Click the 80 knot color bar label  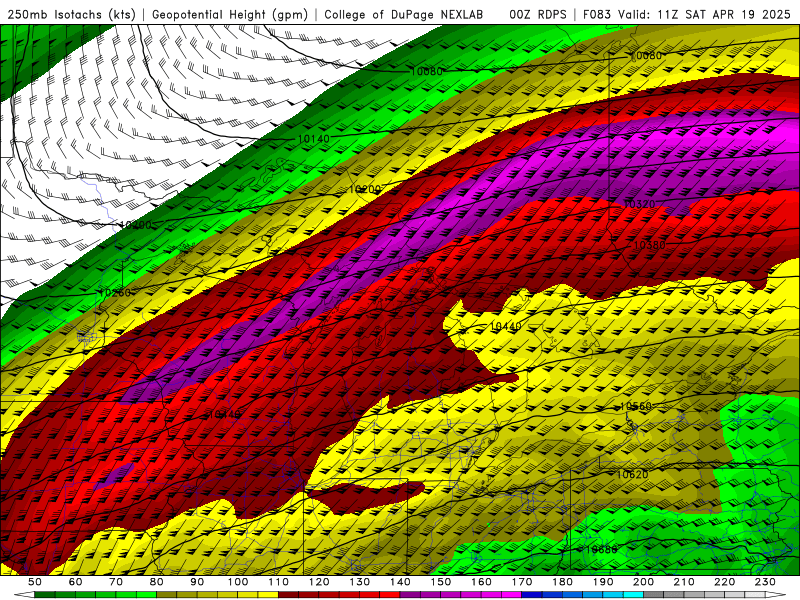(x=156, y=582)
